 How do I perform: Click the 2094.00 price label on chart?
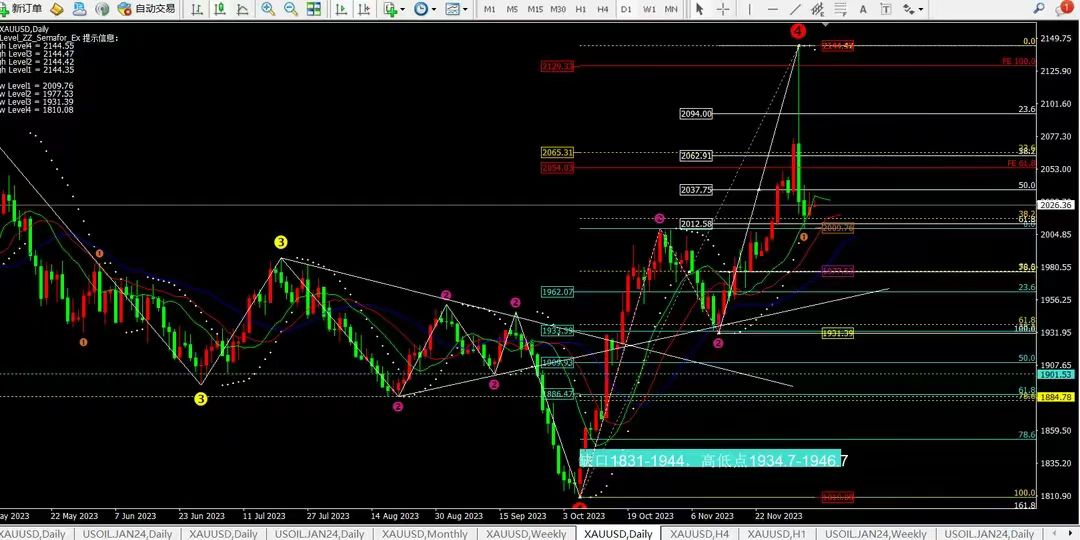pos(696,114)
